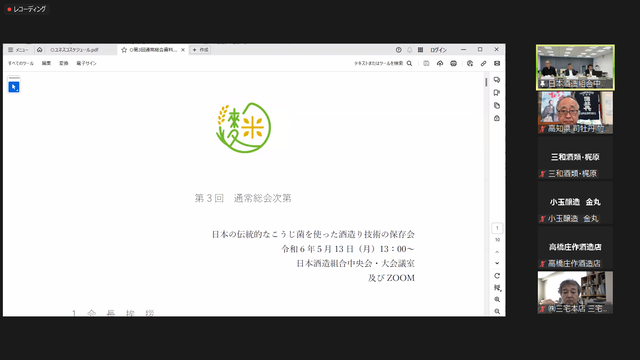
Task: Select the 三宅本店 participant video thumbnail
Action: tap(575, 292)
